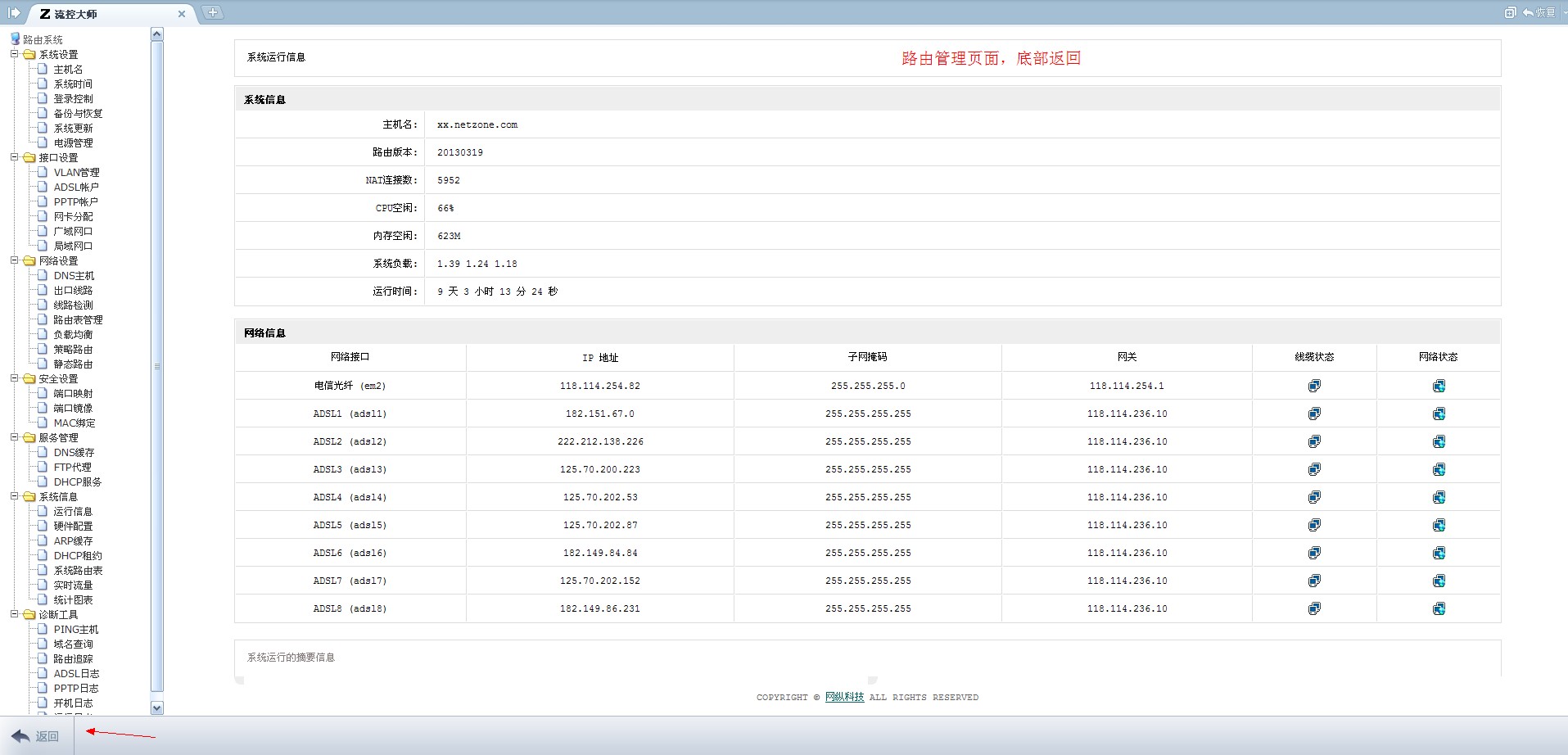Open a new tab with plus button

pyautogui.click(x=213, y=12)
